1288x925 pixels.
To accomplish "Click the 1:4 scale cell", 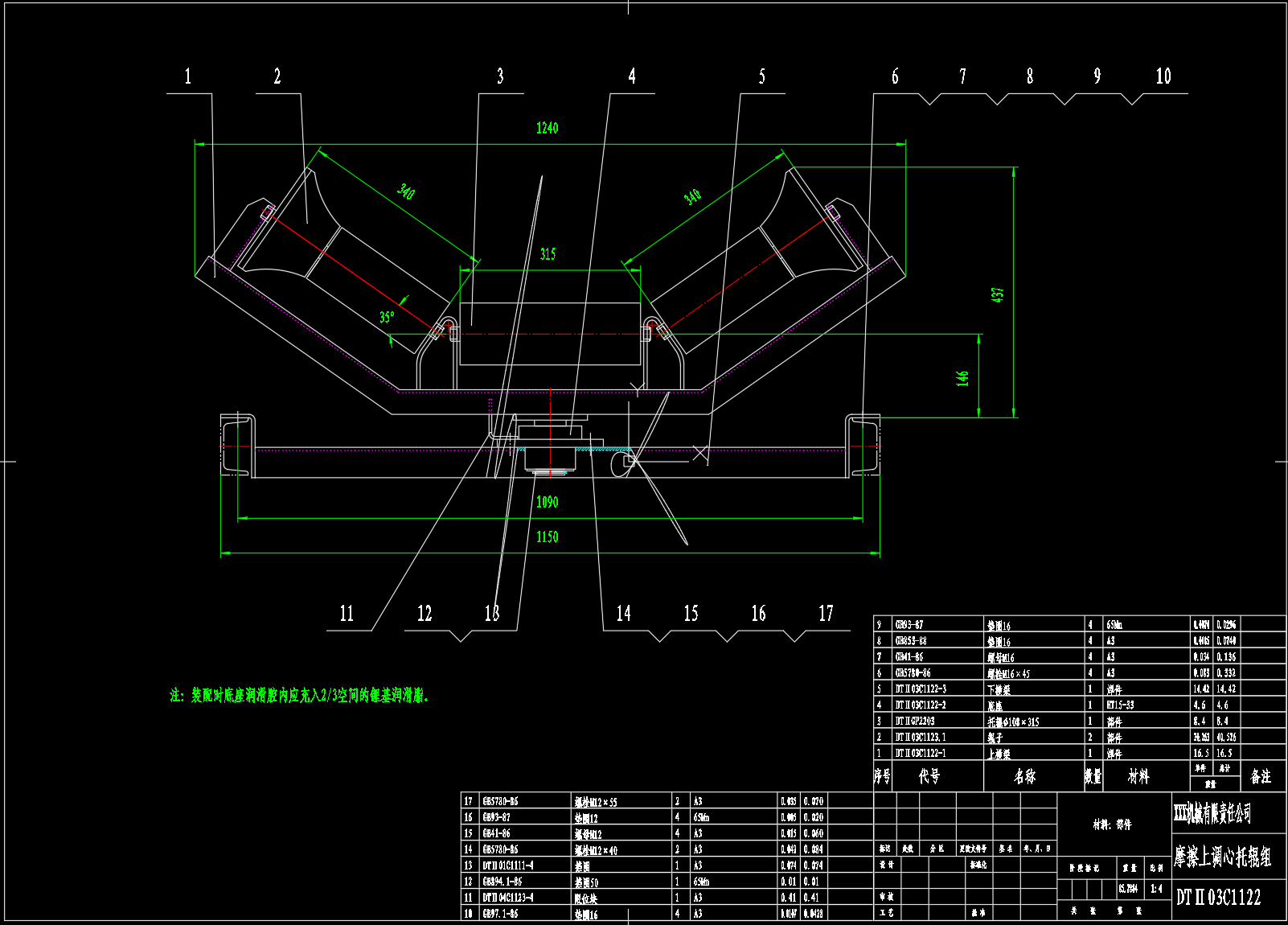I will click(x=1156, y=889).
